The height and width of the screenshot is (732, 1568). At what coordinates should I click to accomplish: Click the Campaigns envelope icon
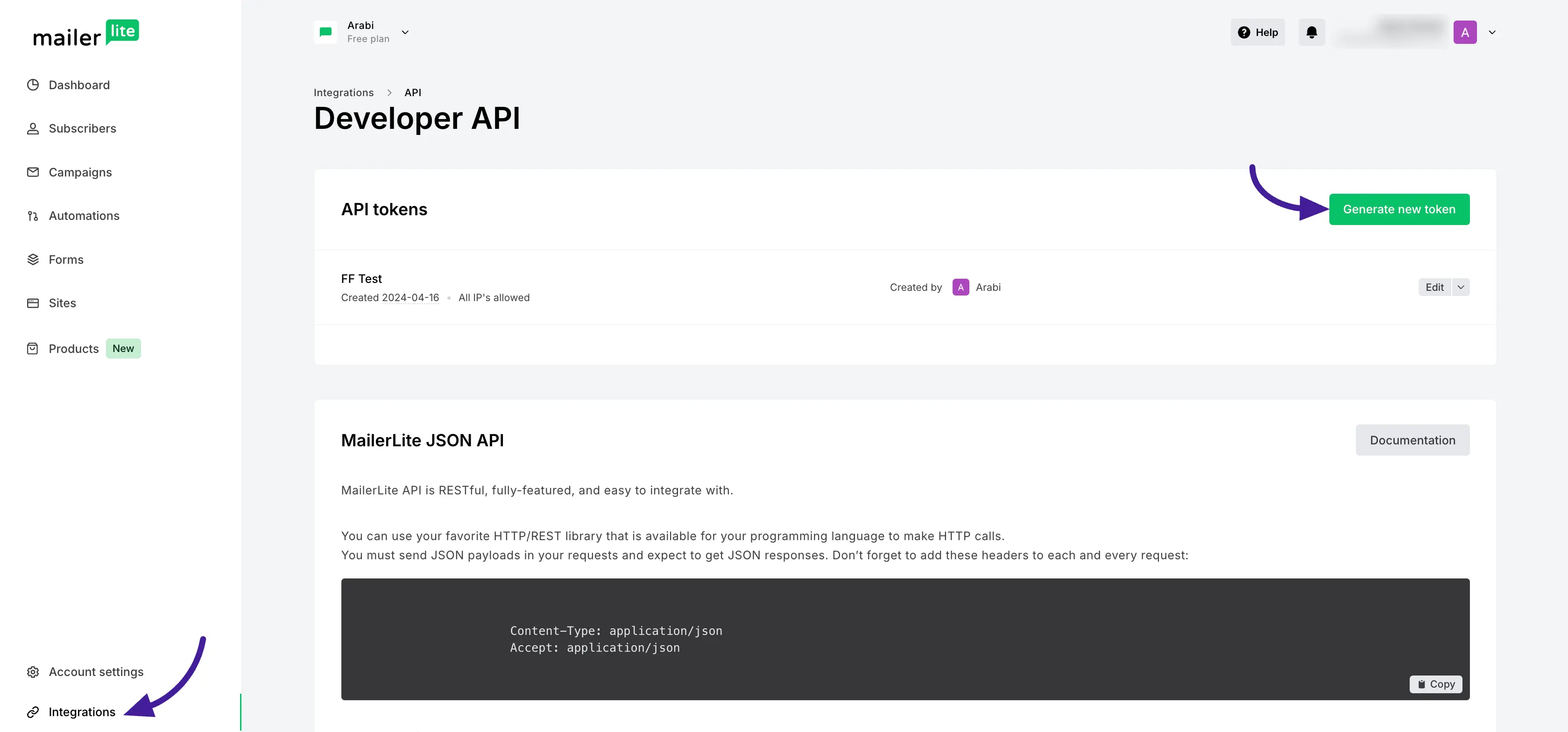coord(33,172)
